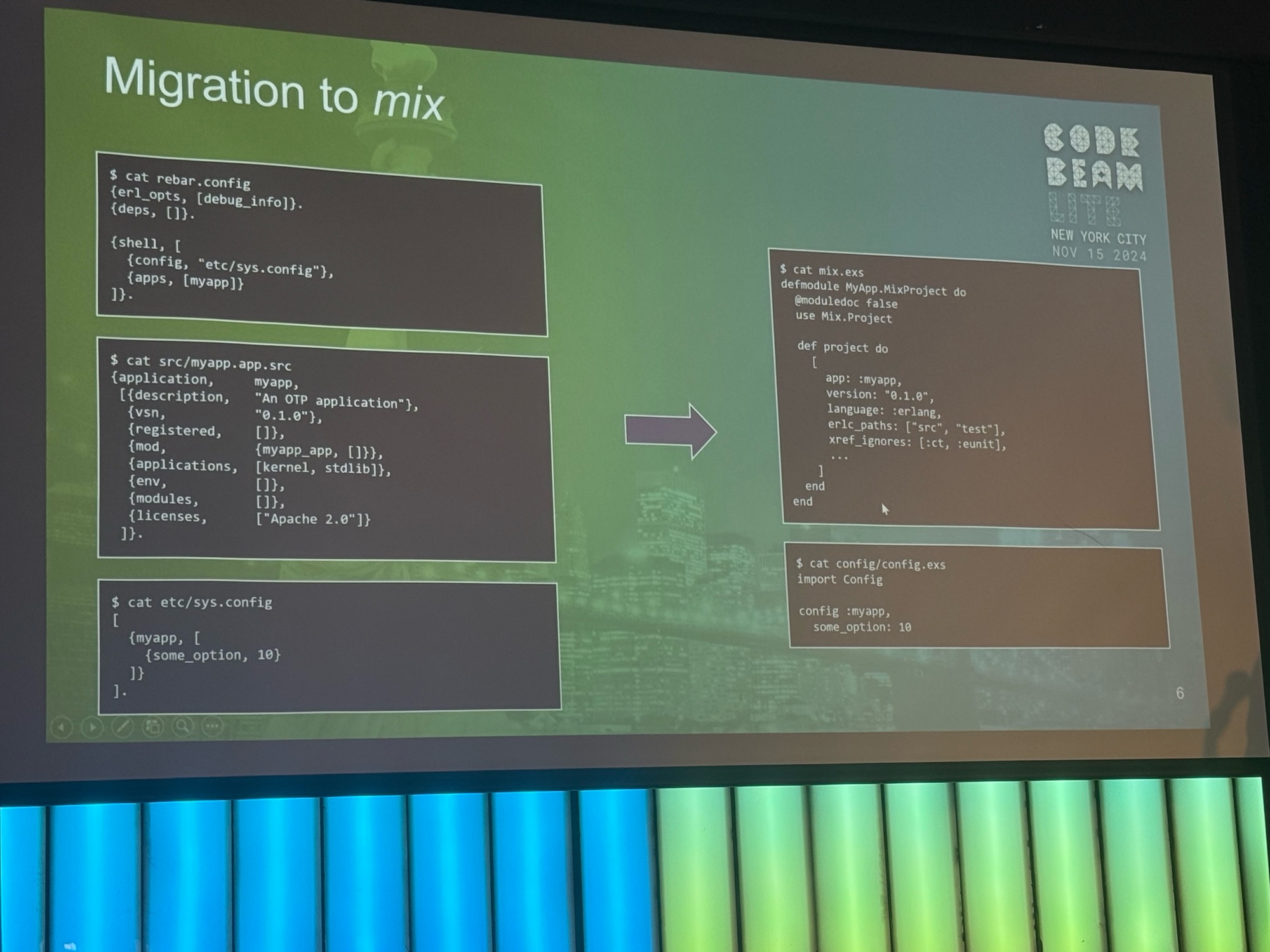Click the myapp.app.src code box
The image size is (1270, 952).
click(326, 449)
